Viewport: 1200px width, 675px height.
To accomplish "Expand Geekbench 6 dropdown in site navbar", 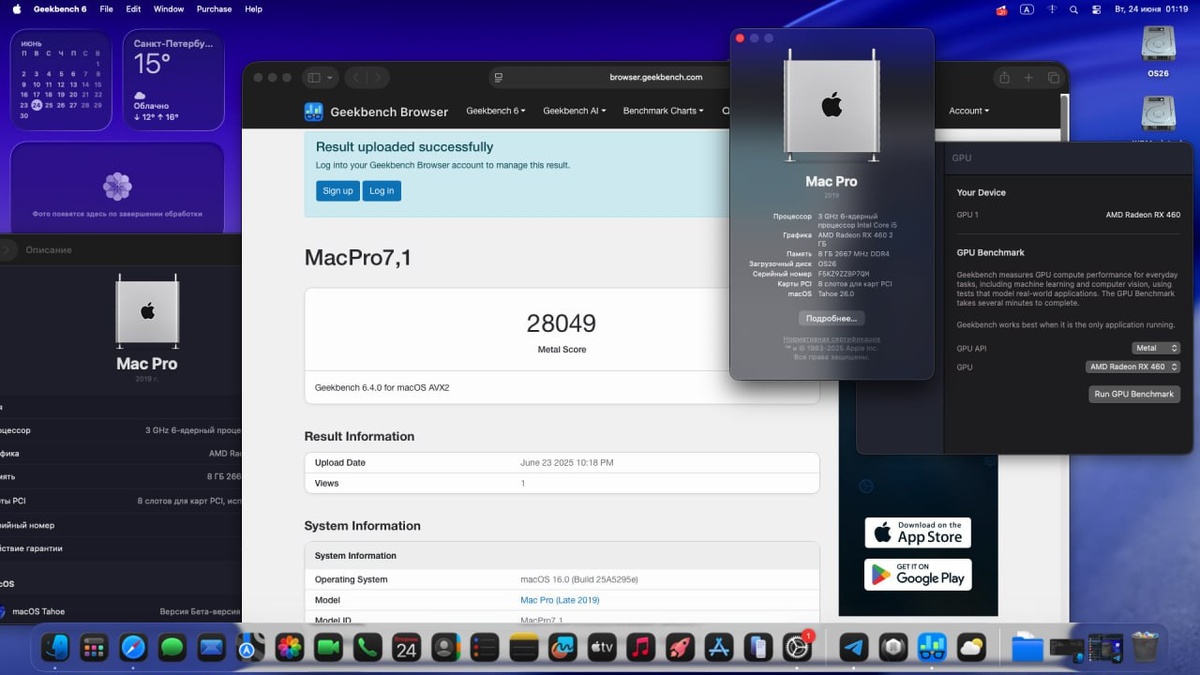I will (497, 111).
